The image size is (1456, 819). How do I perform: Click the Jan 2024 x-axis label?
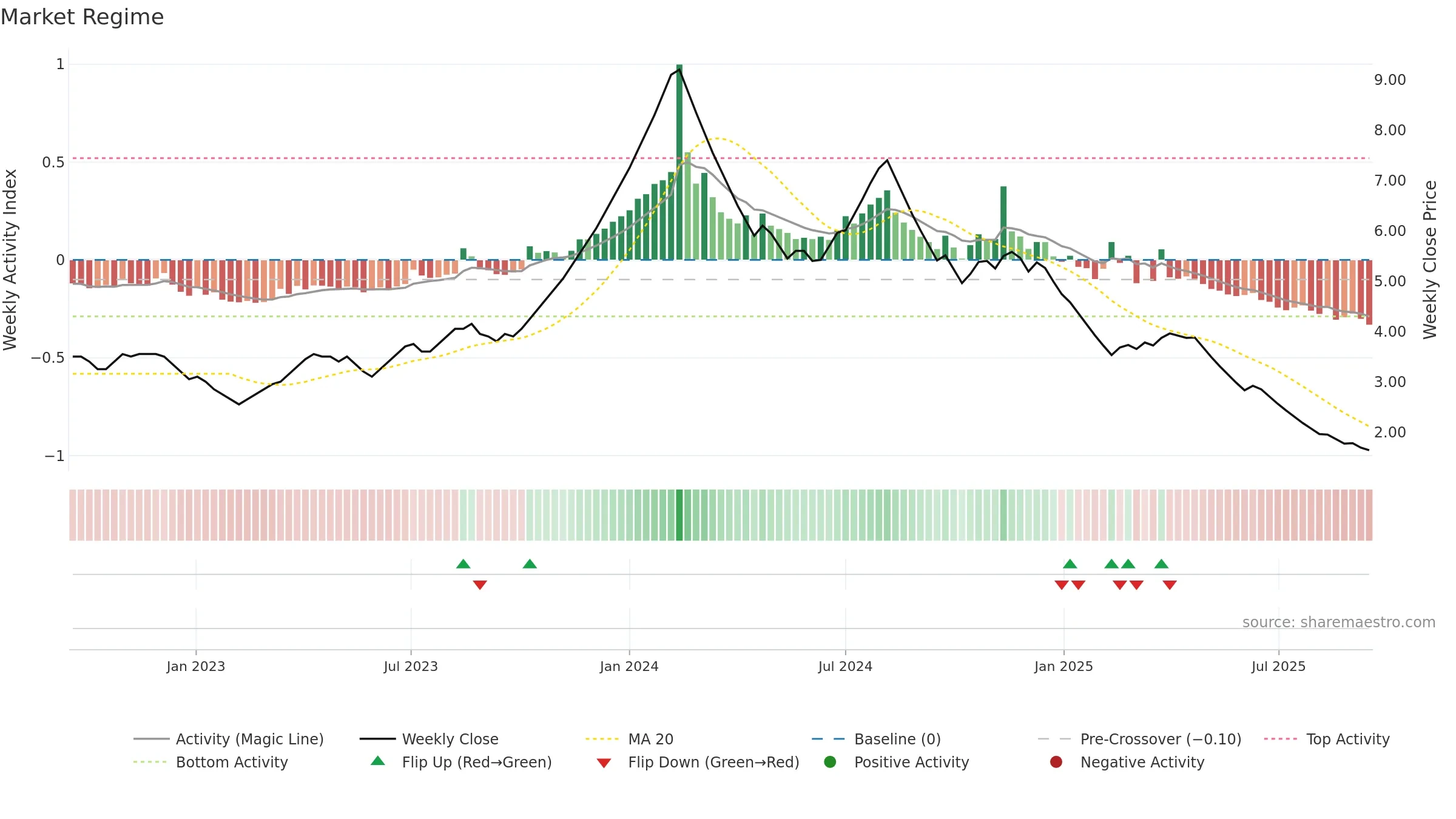point(629,666)
